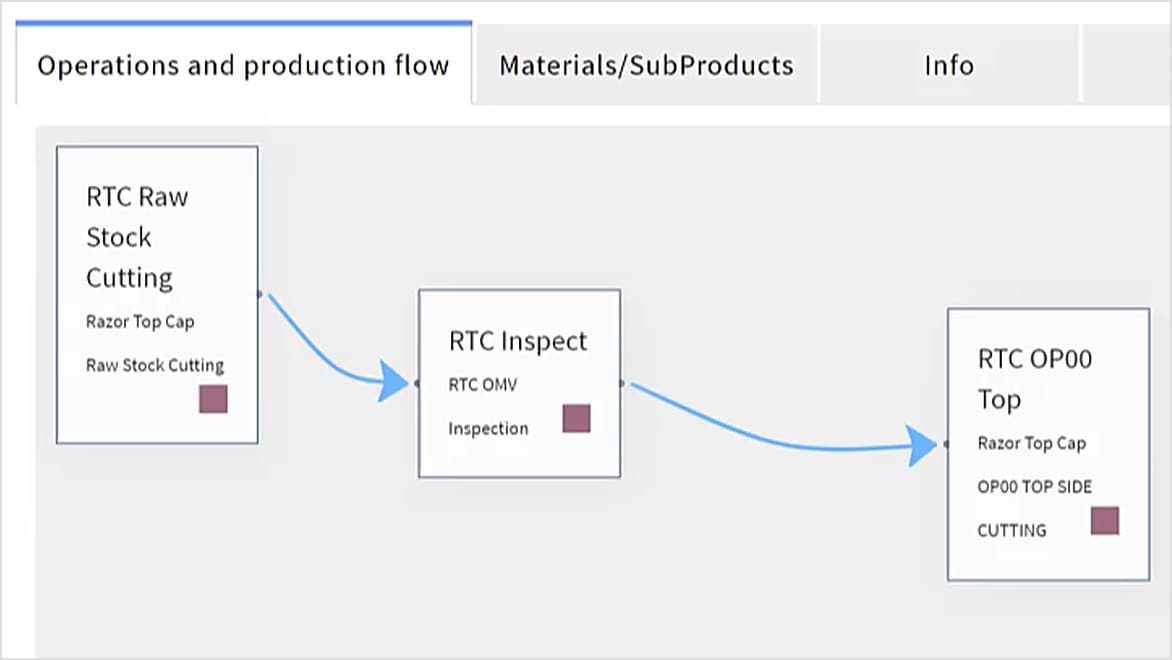
Task: Switch to the Materials/SubProducts tab
Action: point(646,65)
